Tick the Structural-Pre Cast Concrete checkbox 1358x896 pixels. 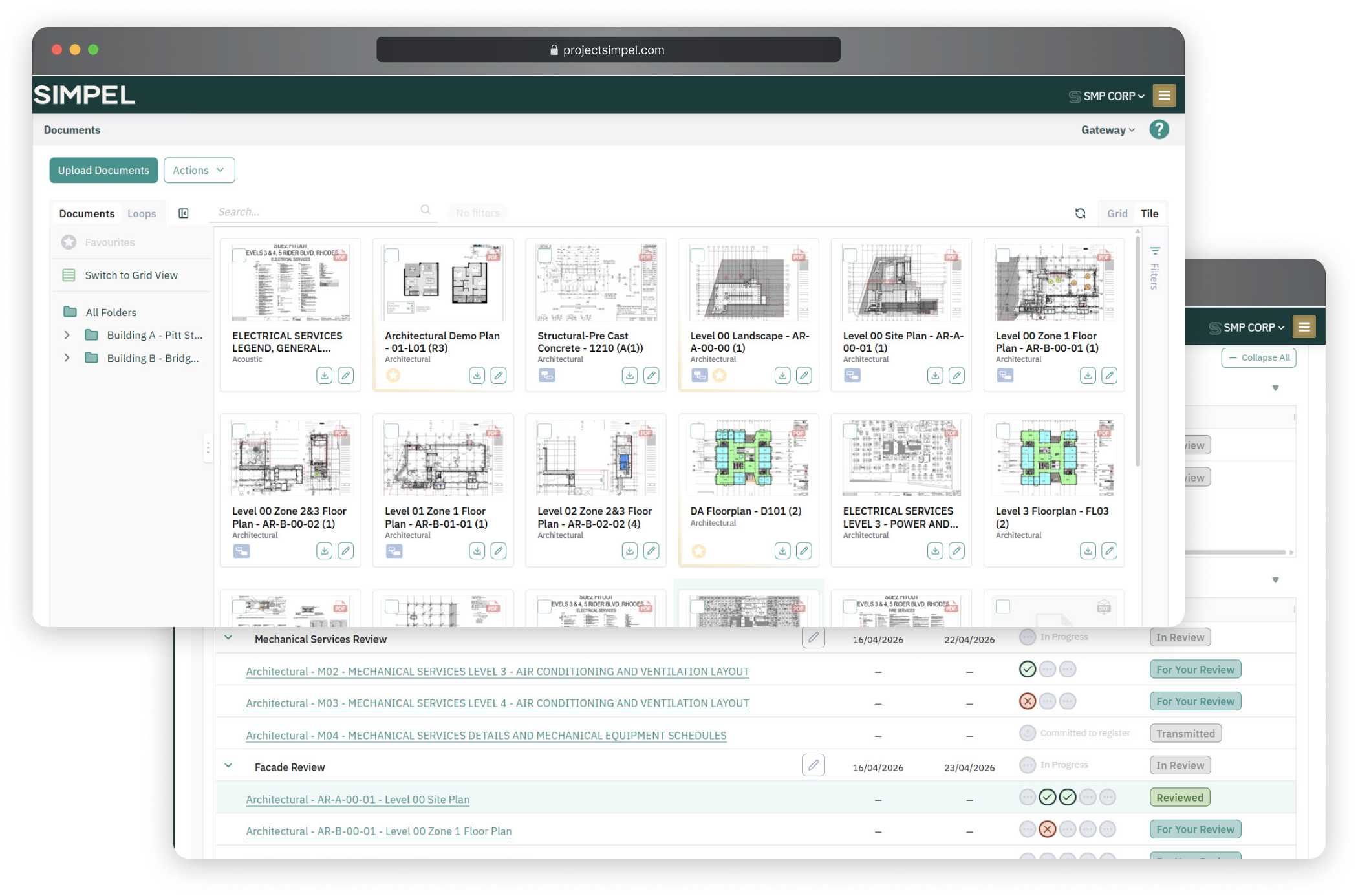[x=544, y=255]
